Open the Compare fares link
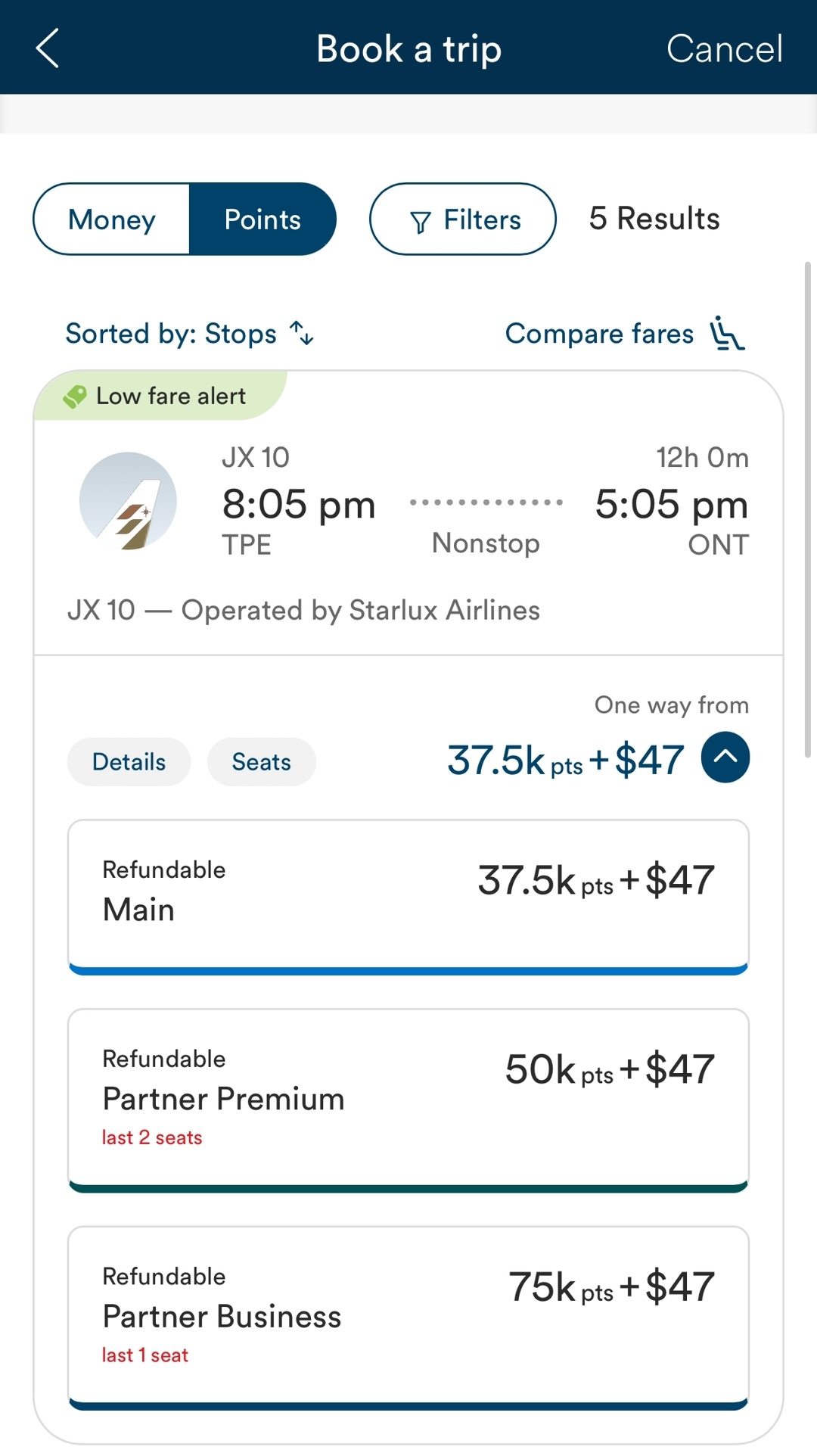Screen dimensions: 817x1456 (x=599, y=334)
